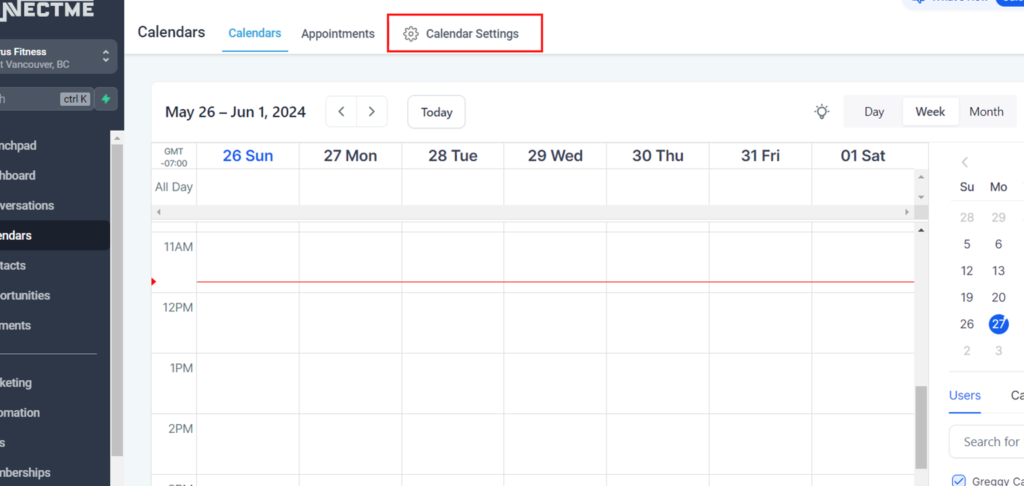
Task: Switch calendar to Month view
Action: coord(985,112)
